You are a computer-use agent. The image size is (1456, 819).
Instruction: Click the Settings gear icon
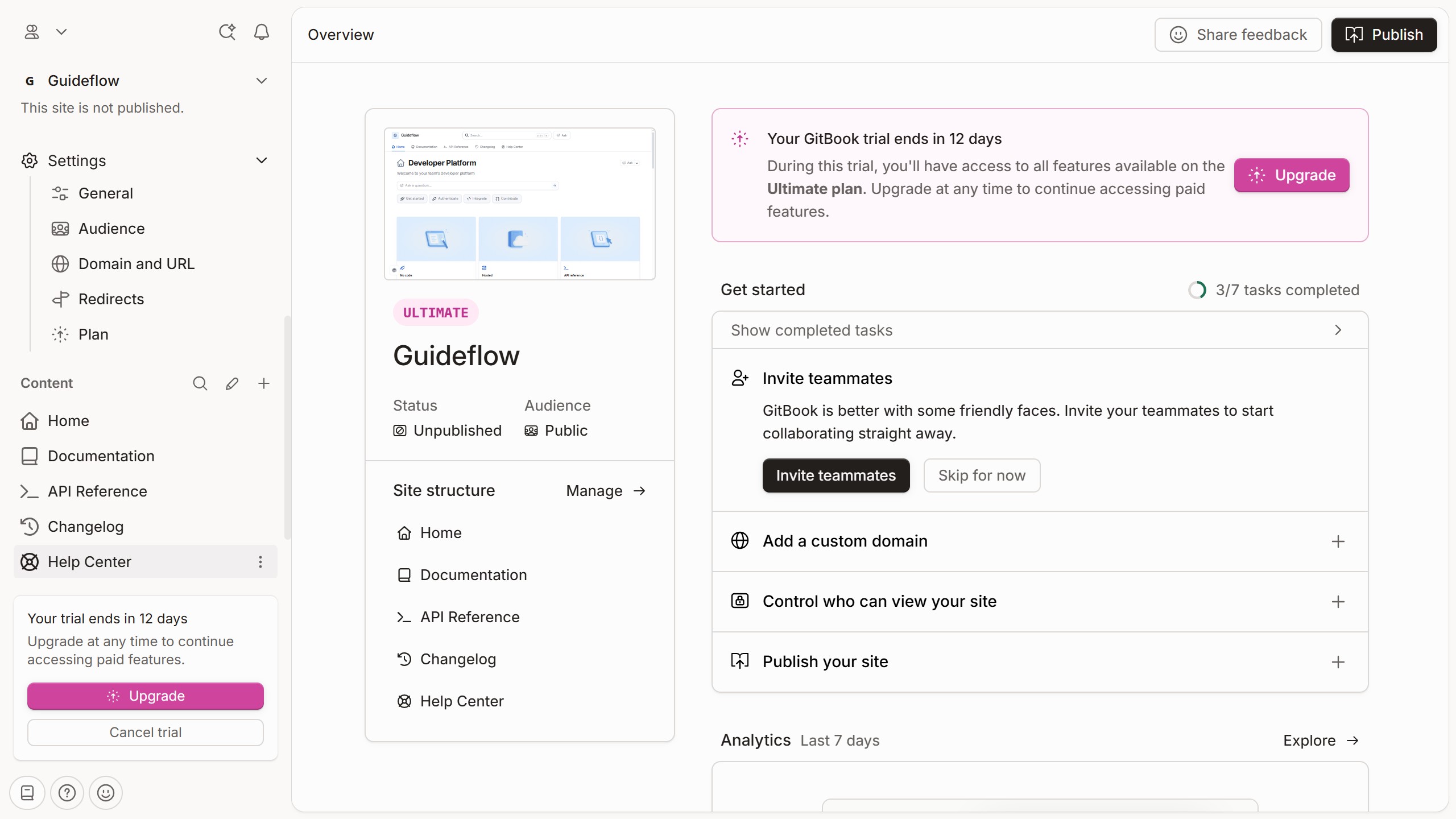pyautogui.click(x=30, y=161)
